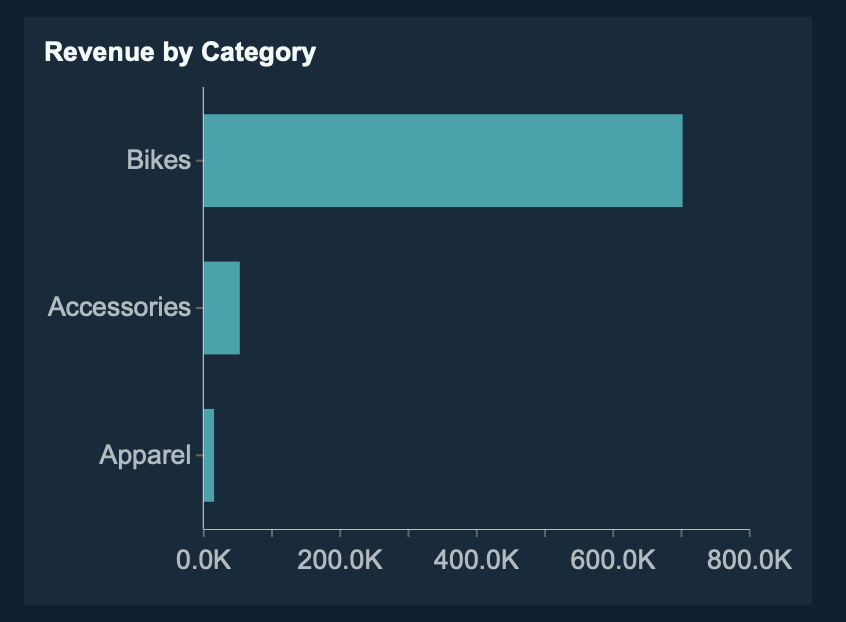Screen dimensions: 846x622
Task: Select the 200.0K axis value label
Action: click(340, 559)
